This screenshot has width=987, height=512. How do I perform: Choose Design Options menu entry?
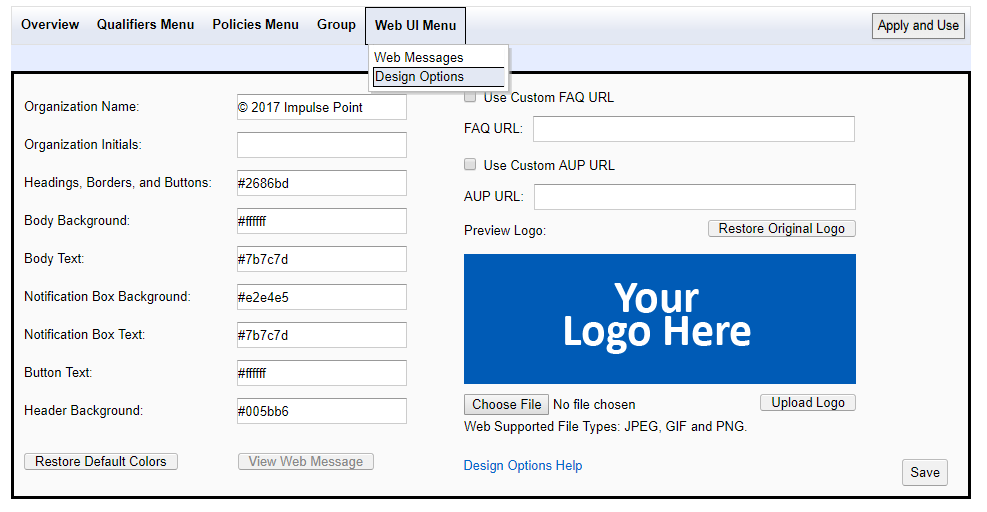pos(439,77)
